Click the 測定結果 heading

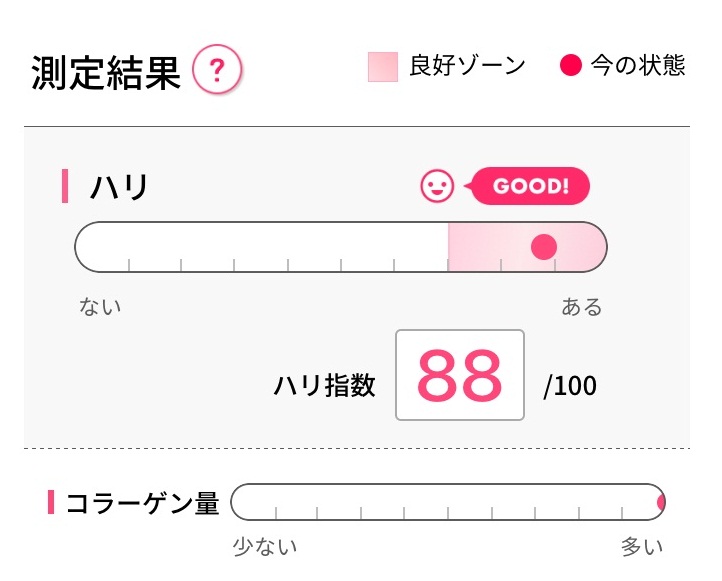(x=106, y=73)
